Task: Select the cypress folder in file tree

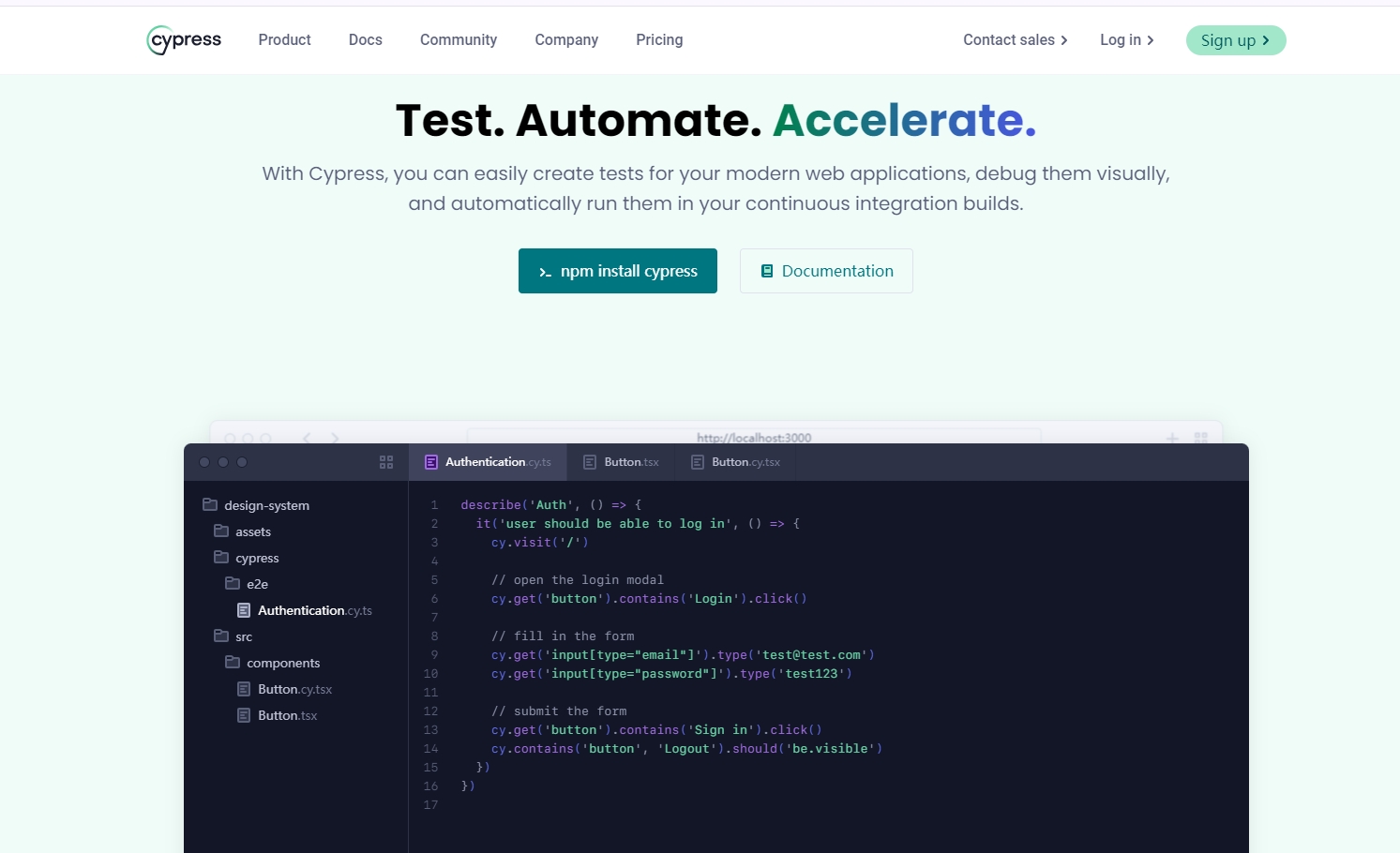Action: coord(247,558)
